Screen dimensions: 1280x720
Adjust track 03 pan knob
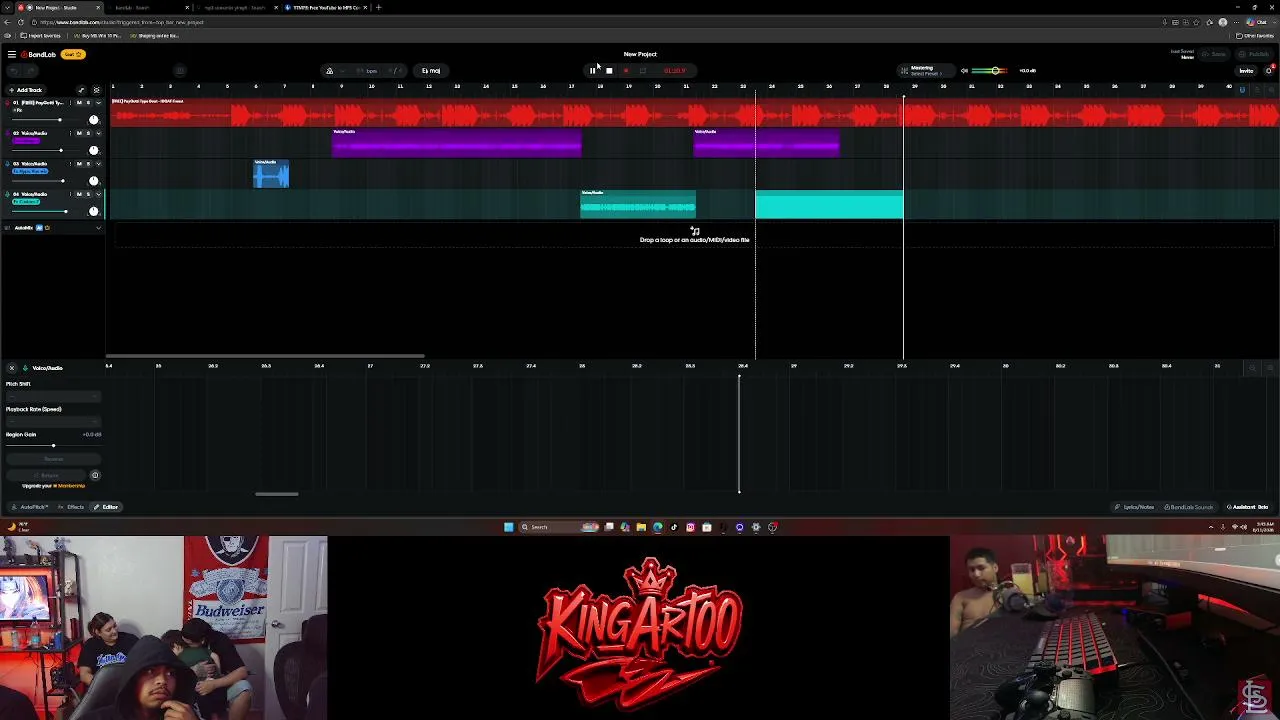point(94,181)
